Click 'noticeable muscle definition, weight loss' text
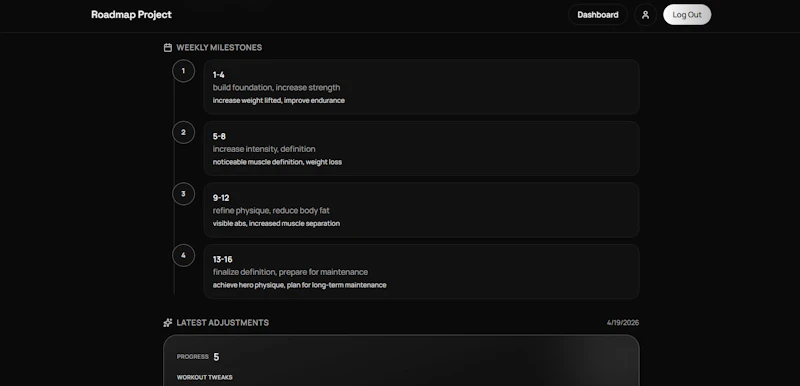This screenshot has width=800, height=386. [x=277, y=162]
